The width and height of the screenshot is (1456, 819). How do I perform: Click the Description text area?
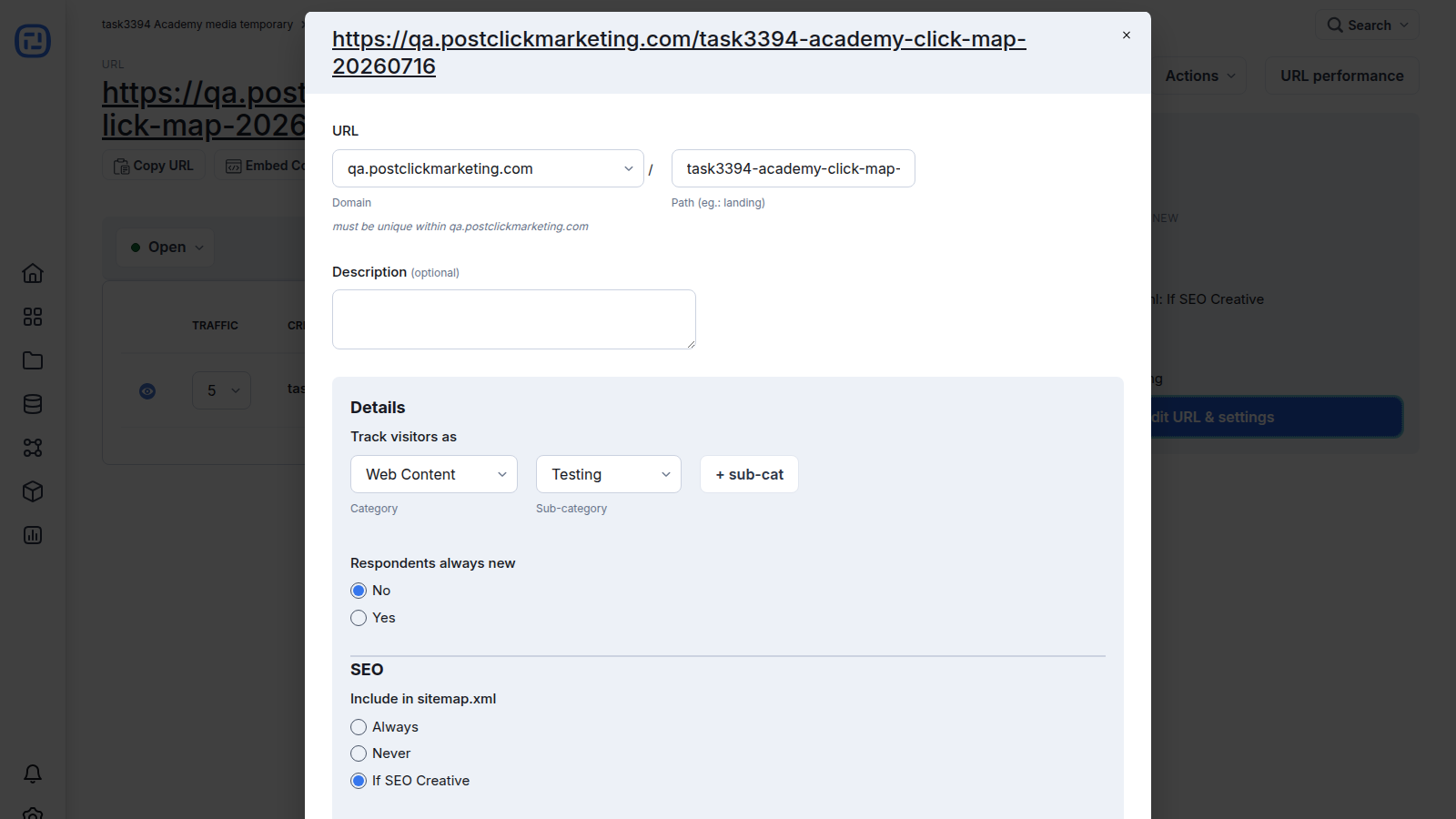[514, 319]
